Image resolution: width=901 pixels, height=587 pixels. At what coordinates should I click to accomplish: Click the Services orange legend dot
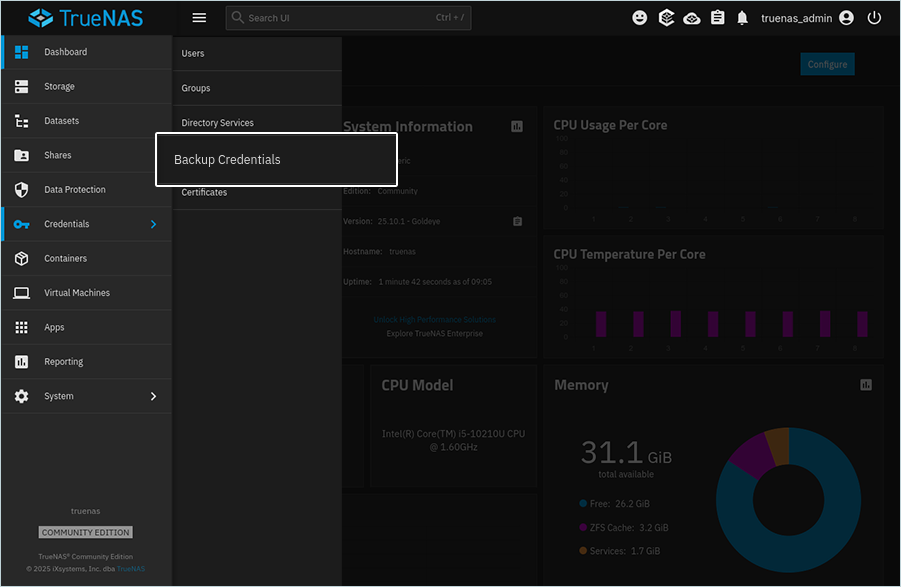[583, 551]
